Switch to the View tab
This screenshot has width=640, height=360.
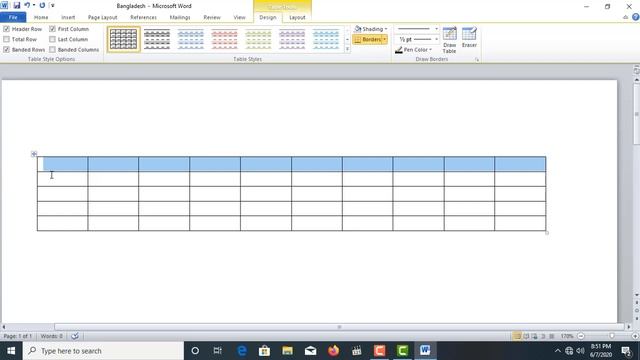point(239,18)
